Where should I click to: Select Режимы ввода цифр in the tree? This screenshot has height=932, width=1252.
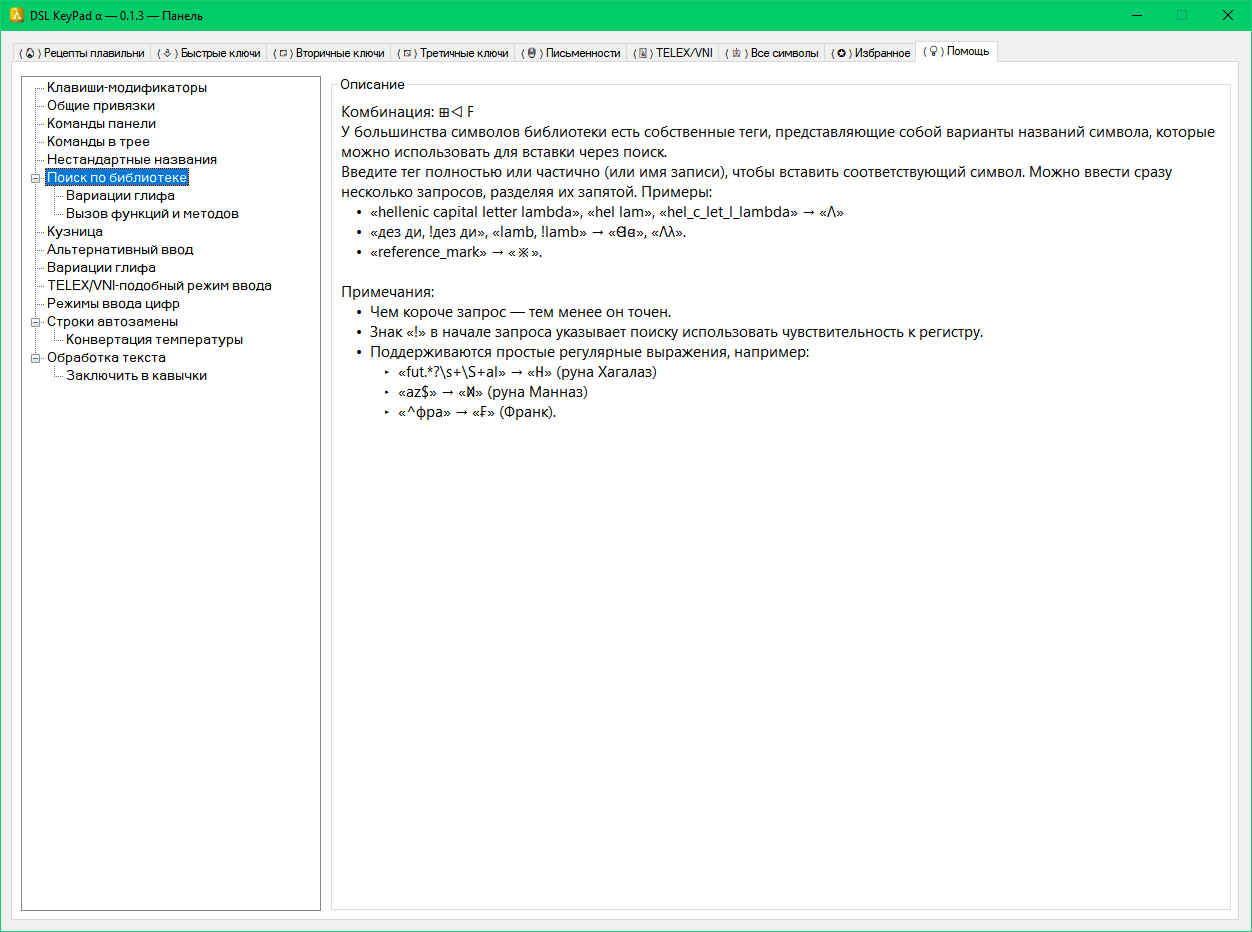113,304
